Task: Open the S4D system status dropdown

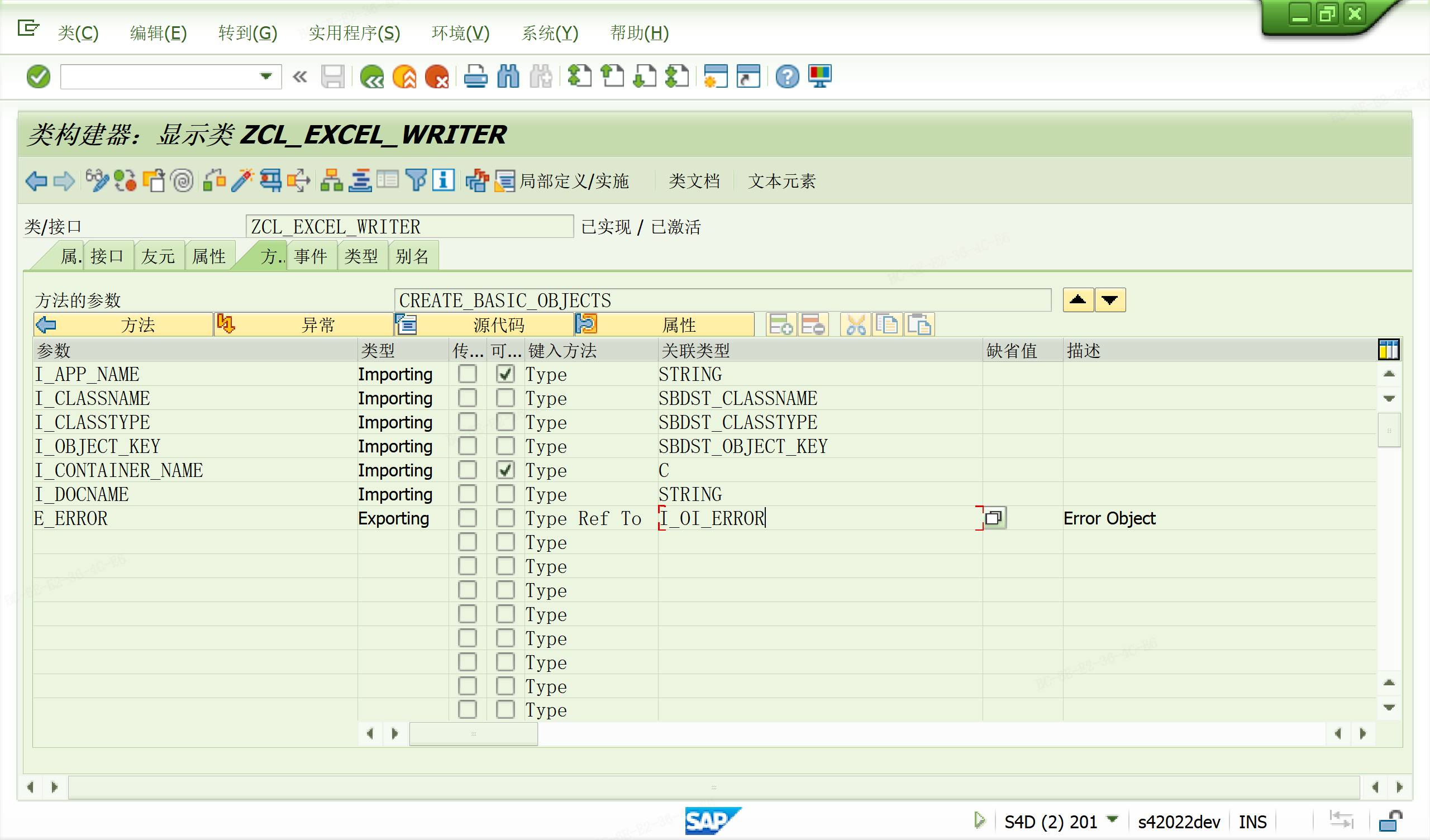Action: tap(1112, 819)
